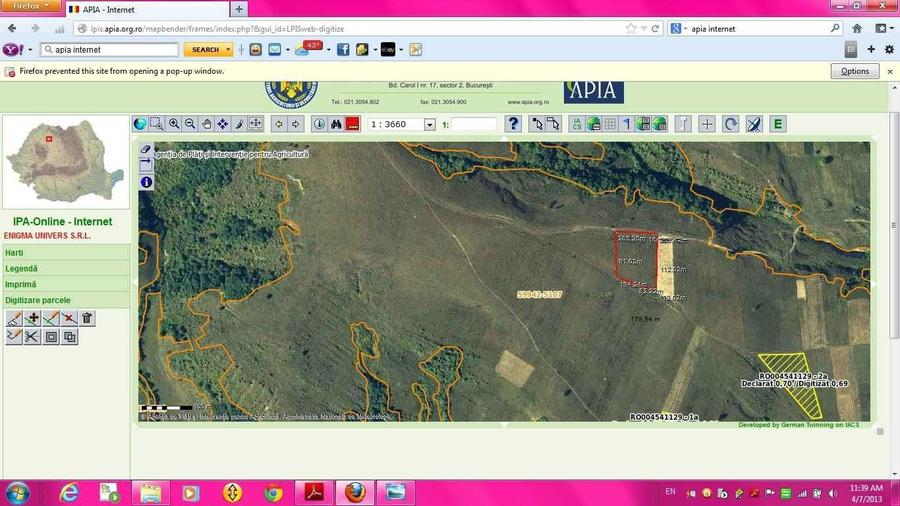Open the map scale 1:3660 dropdown

pyautogui.click(x=430, y=125)
